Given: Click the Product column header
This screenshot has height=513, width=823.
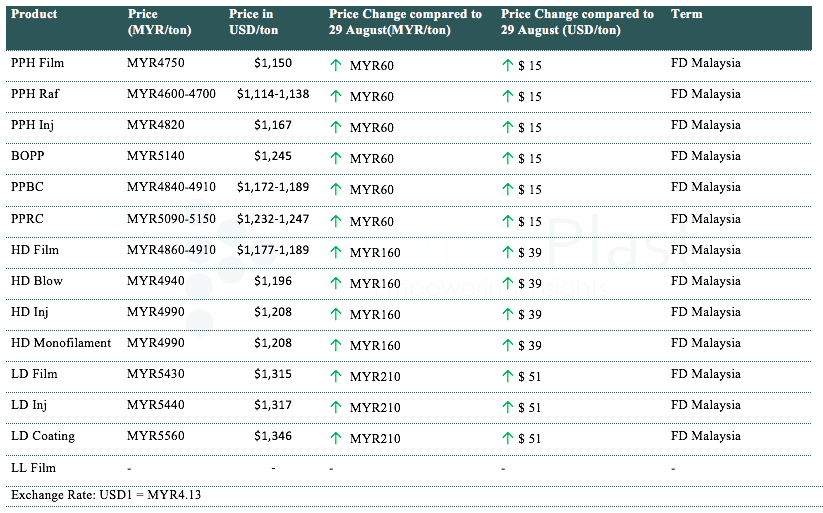Looking at the screenshot, I should 34,15.
